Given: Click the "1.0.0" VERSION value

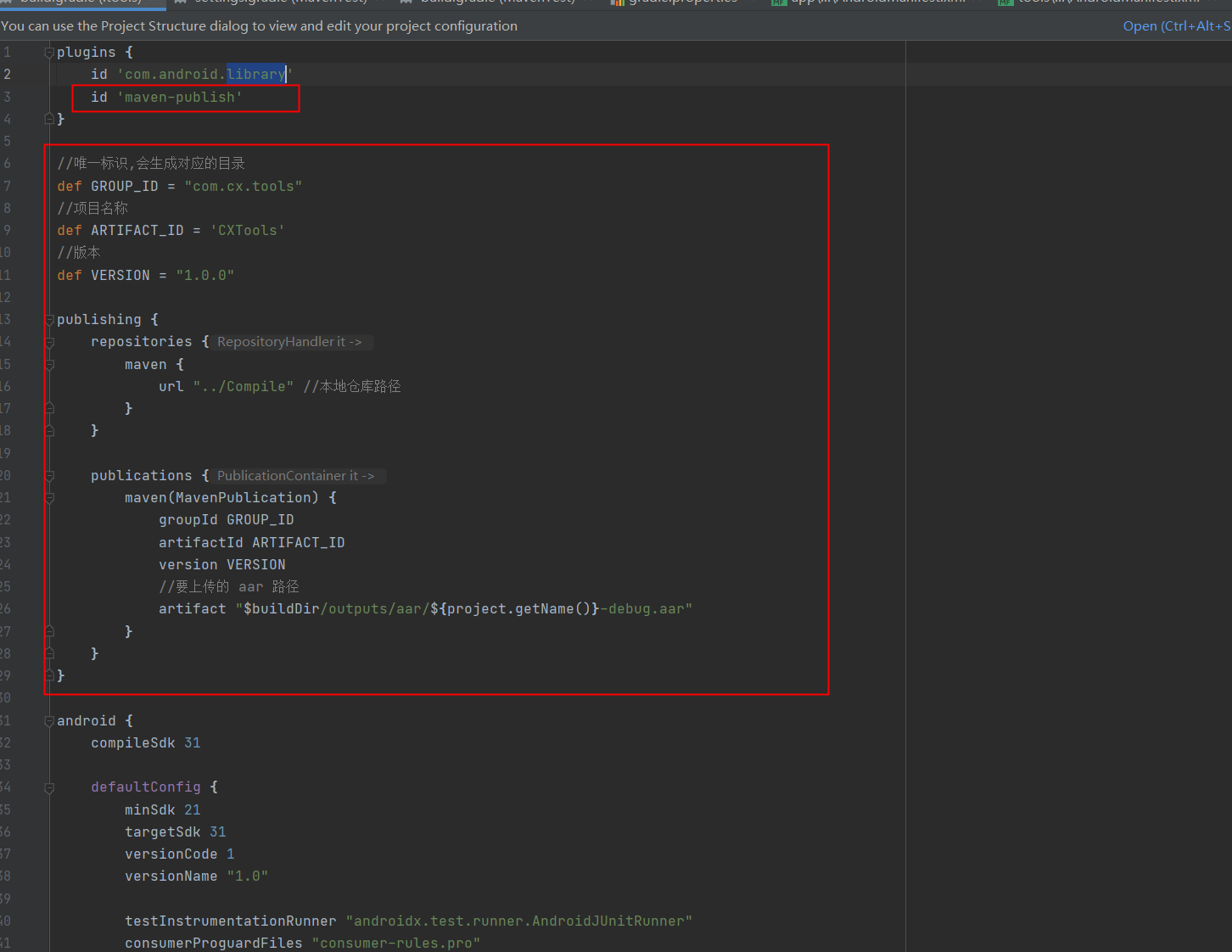Looking at the screenshot, I should coord(205,276).
